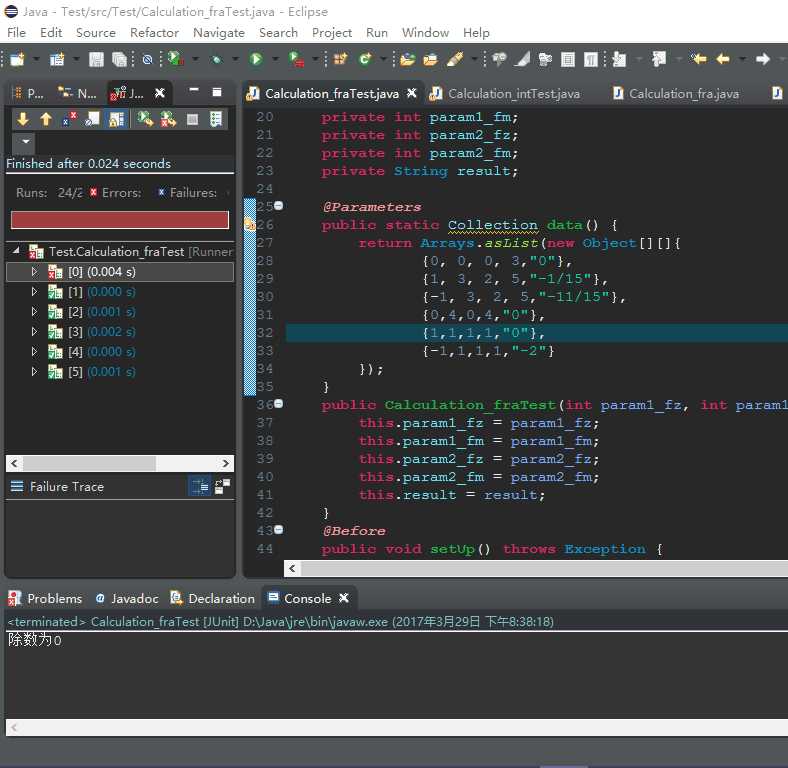Toggle Filter Stack Trace next to Failure Trace
Image resolution: width=788 pixels, height=768 pixels.
200,486
